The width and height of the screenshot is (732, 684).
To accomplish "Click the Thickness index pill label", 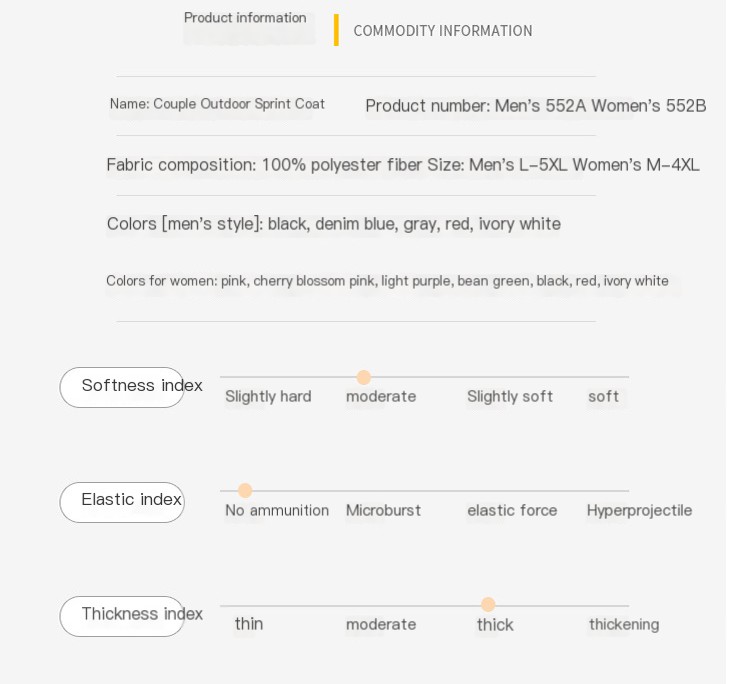I will pyautogui.click(x=123, y=615).
